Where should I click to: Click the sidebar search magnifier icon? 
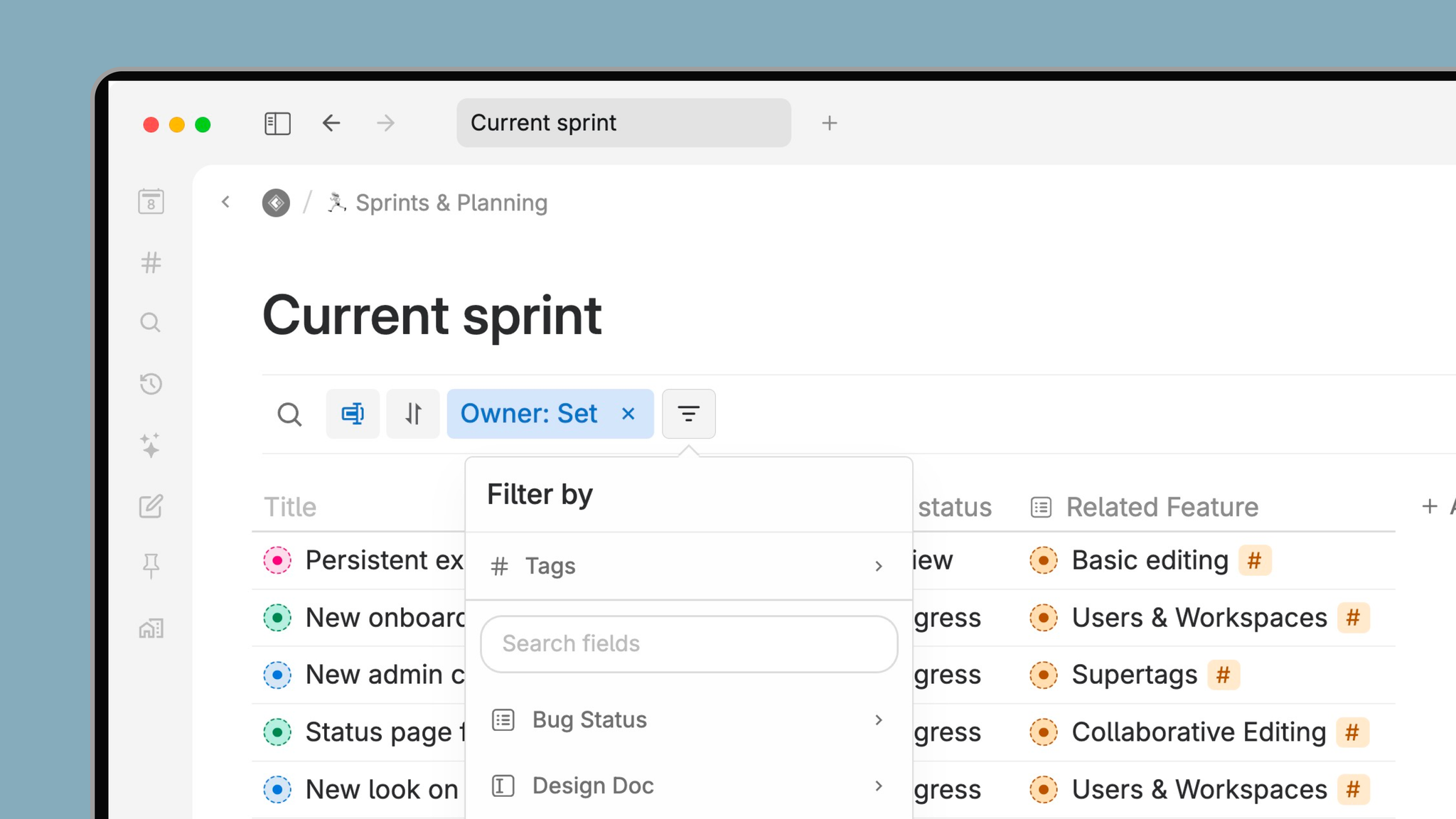tap(151, 323)
